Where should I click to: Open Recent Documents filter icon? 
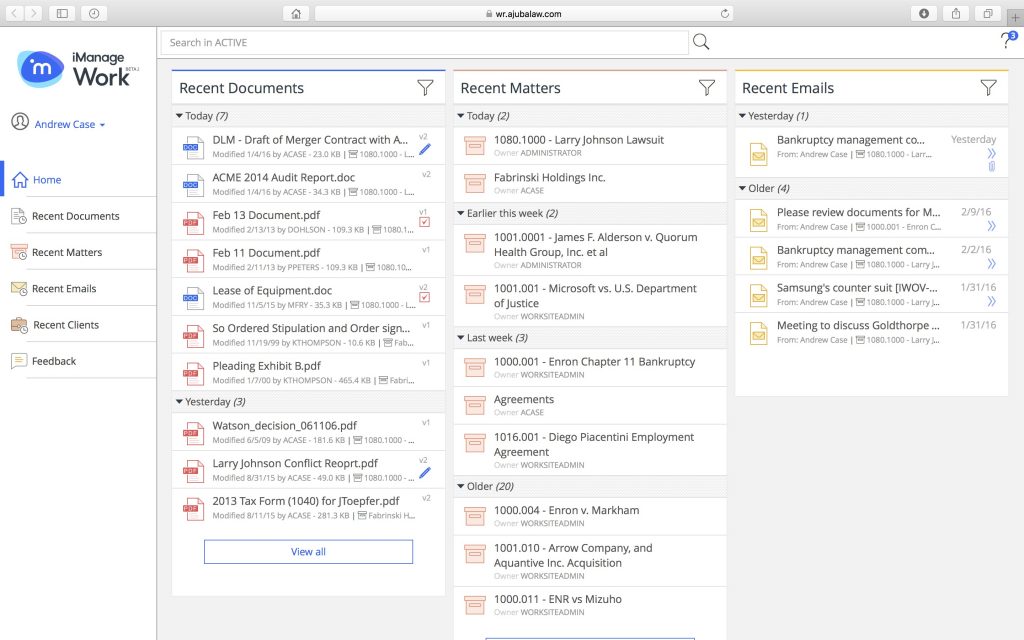tap(425, 88)
